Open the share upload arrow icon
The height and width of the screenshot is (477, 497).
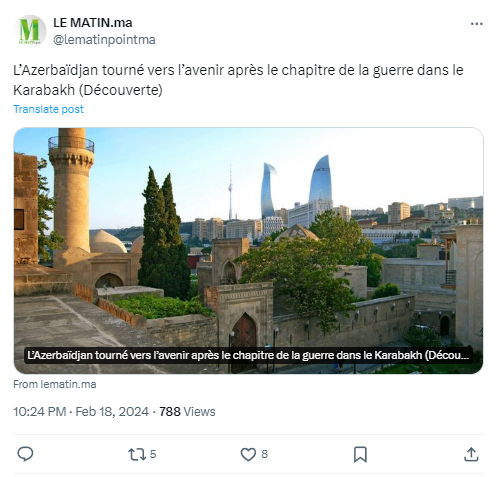471,454
